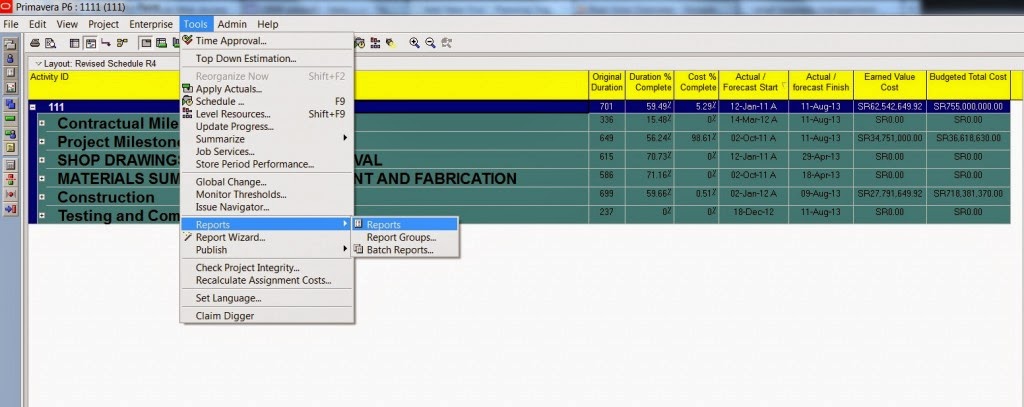Open WBS icon in left sidebar
Image resolution: width=1024 pixels, height=407 pixels.
(x=10, y=105)
